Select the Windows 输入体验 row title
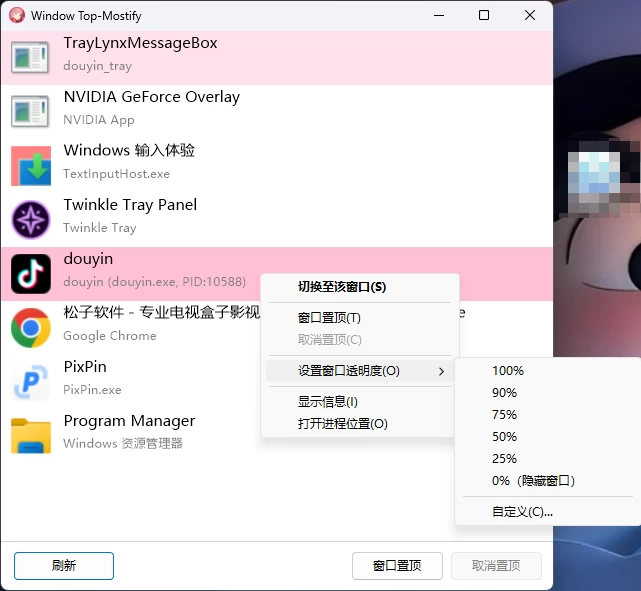The height and width of the screenshot is (591, 641). click(x=129, y=150)
